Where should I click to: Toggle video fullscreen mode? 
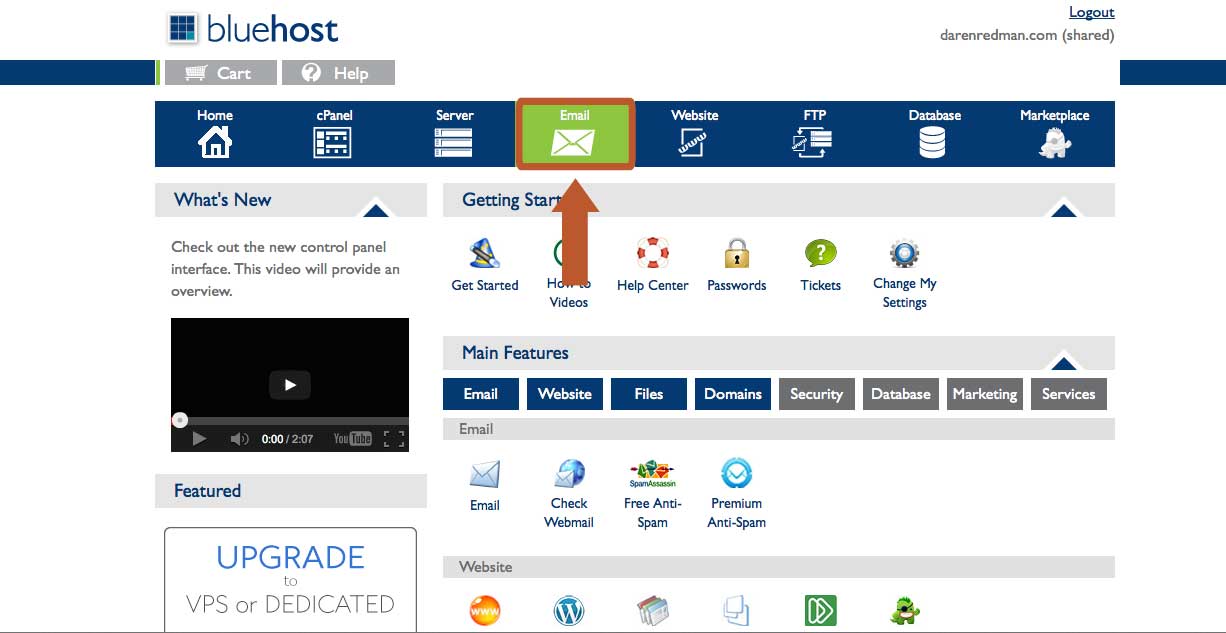394,438
